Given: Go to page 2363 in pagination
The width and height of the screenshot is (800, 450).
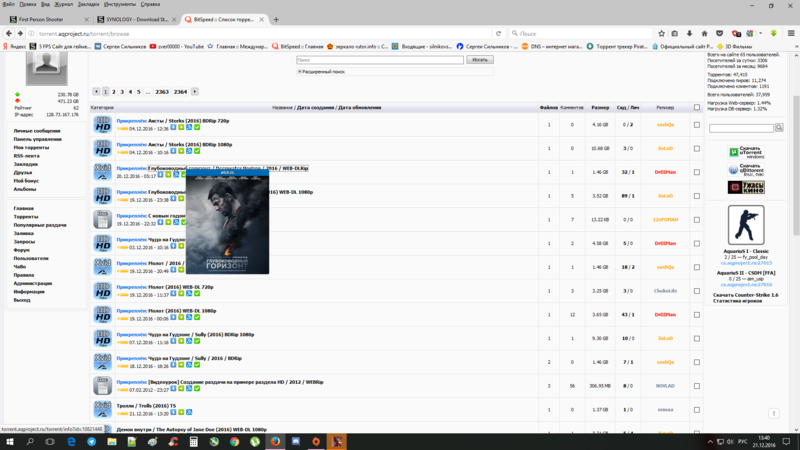Looking at the screenshot, I should coord(161,91).
